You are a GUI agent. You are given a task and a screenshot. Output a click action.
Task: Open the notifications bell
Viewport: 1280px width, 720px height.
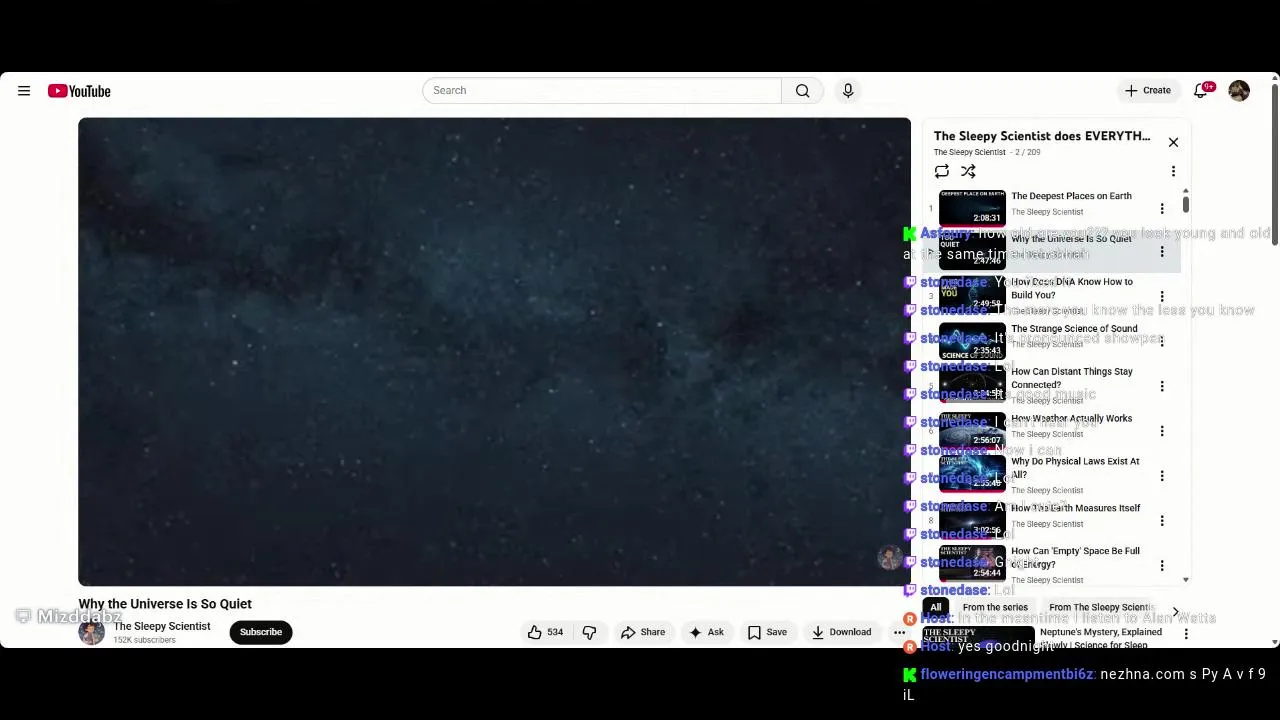click(1201, 91)
